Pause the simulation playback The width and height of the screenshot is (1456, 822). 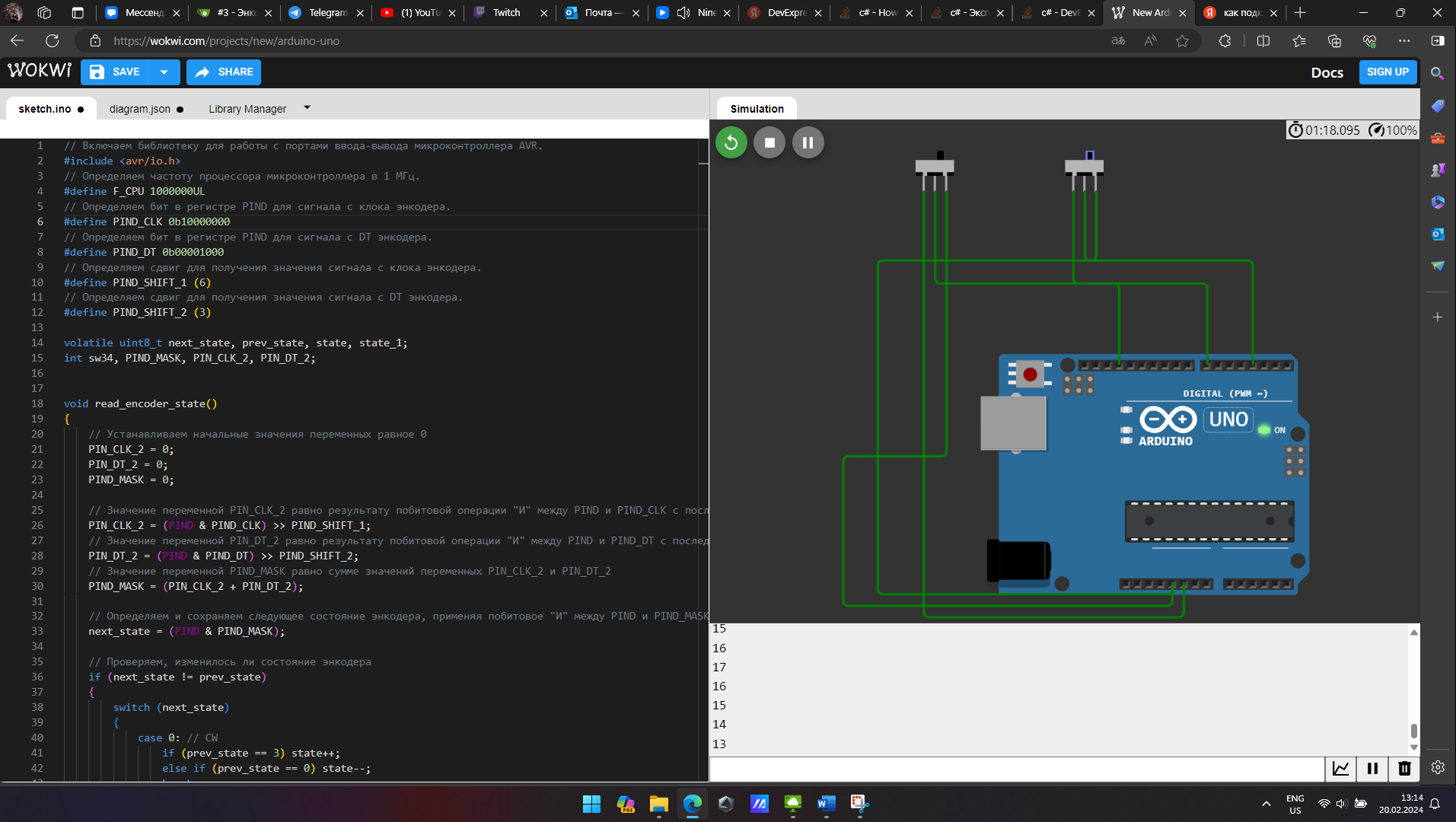click(808, 142)
